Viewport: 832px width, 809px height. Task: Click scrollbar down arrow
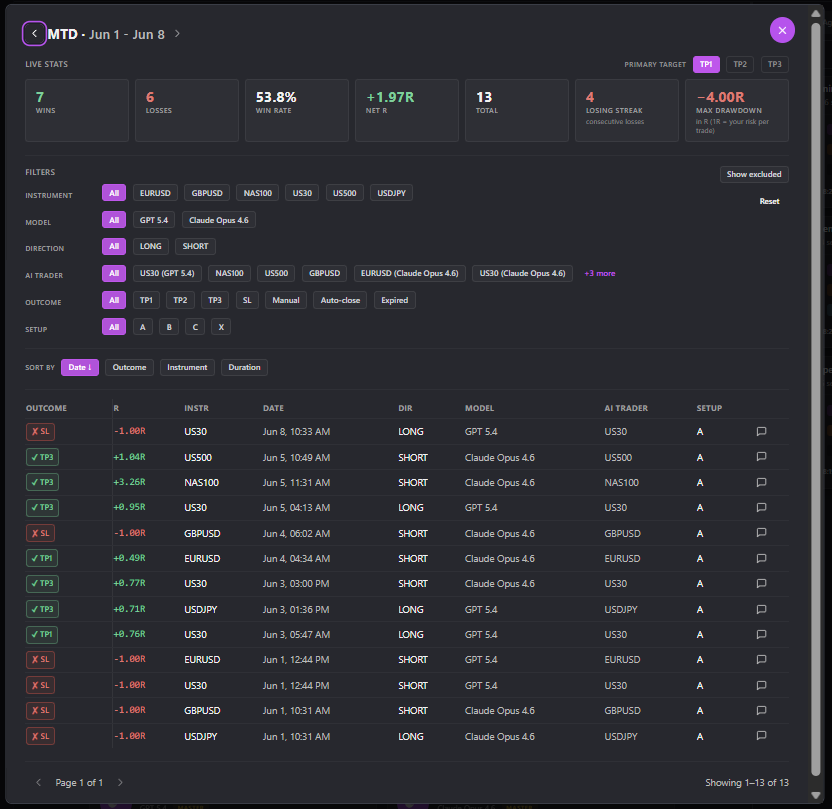(816, 795)
